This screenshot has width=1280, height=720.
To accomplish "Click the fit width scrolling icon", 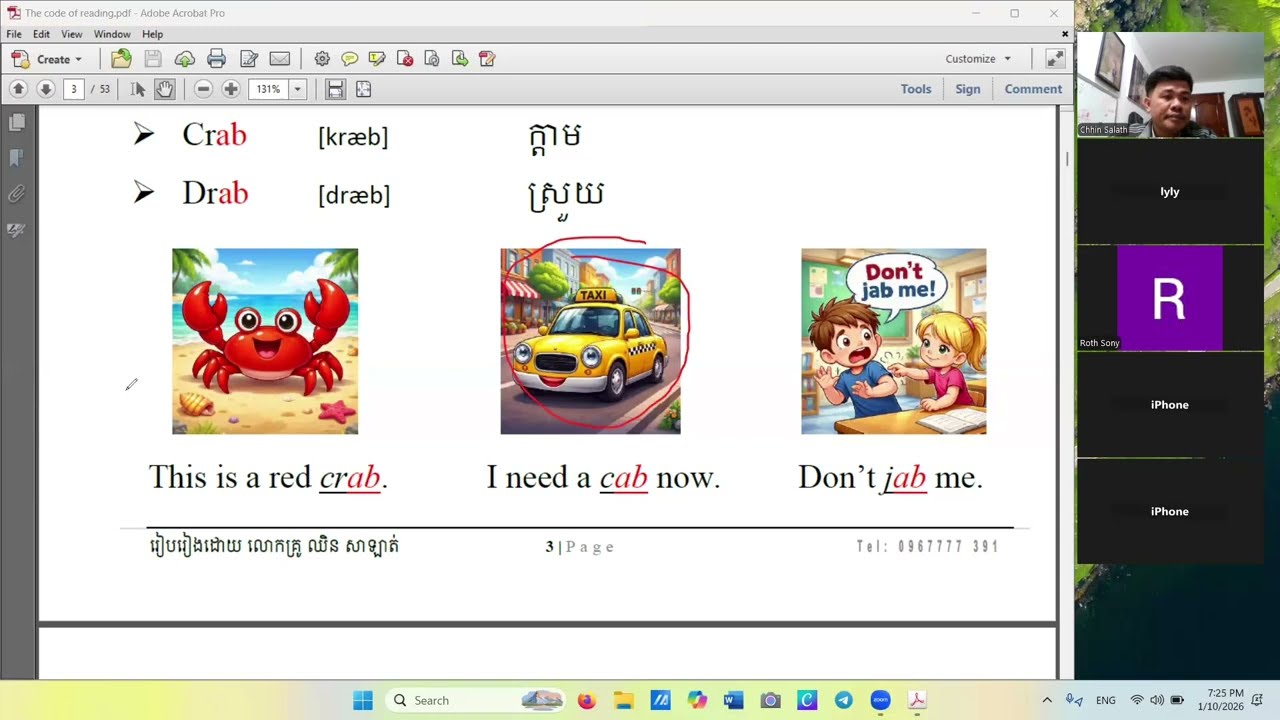I will point(335,89).
